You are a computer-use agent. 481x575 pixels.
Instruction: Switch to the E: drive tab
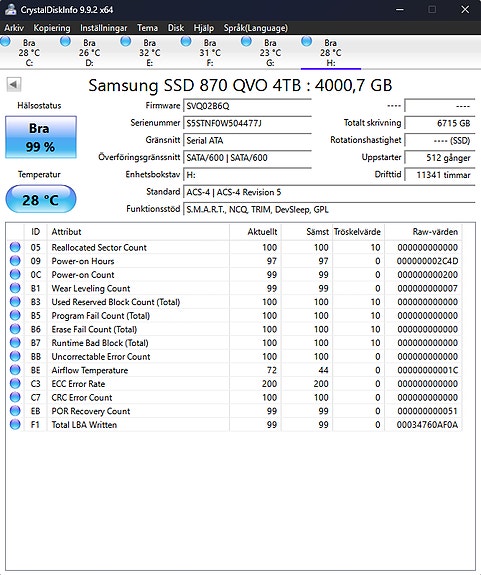[150, 52]
